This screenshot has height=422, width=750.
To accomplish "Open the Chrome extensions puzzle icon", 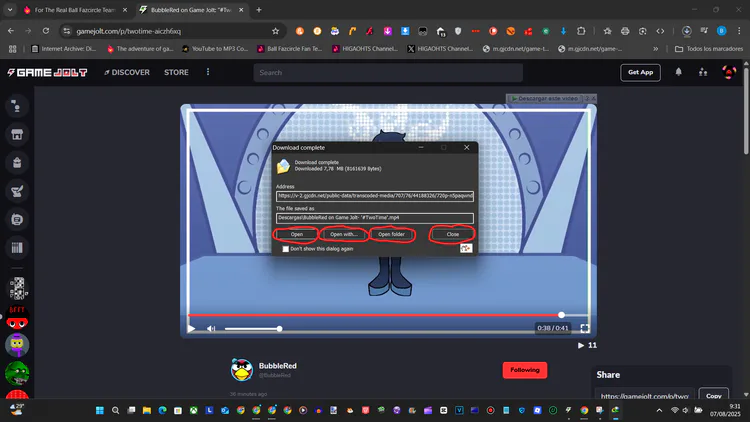I will point(581,31).
